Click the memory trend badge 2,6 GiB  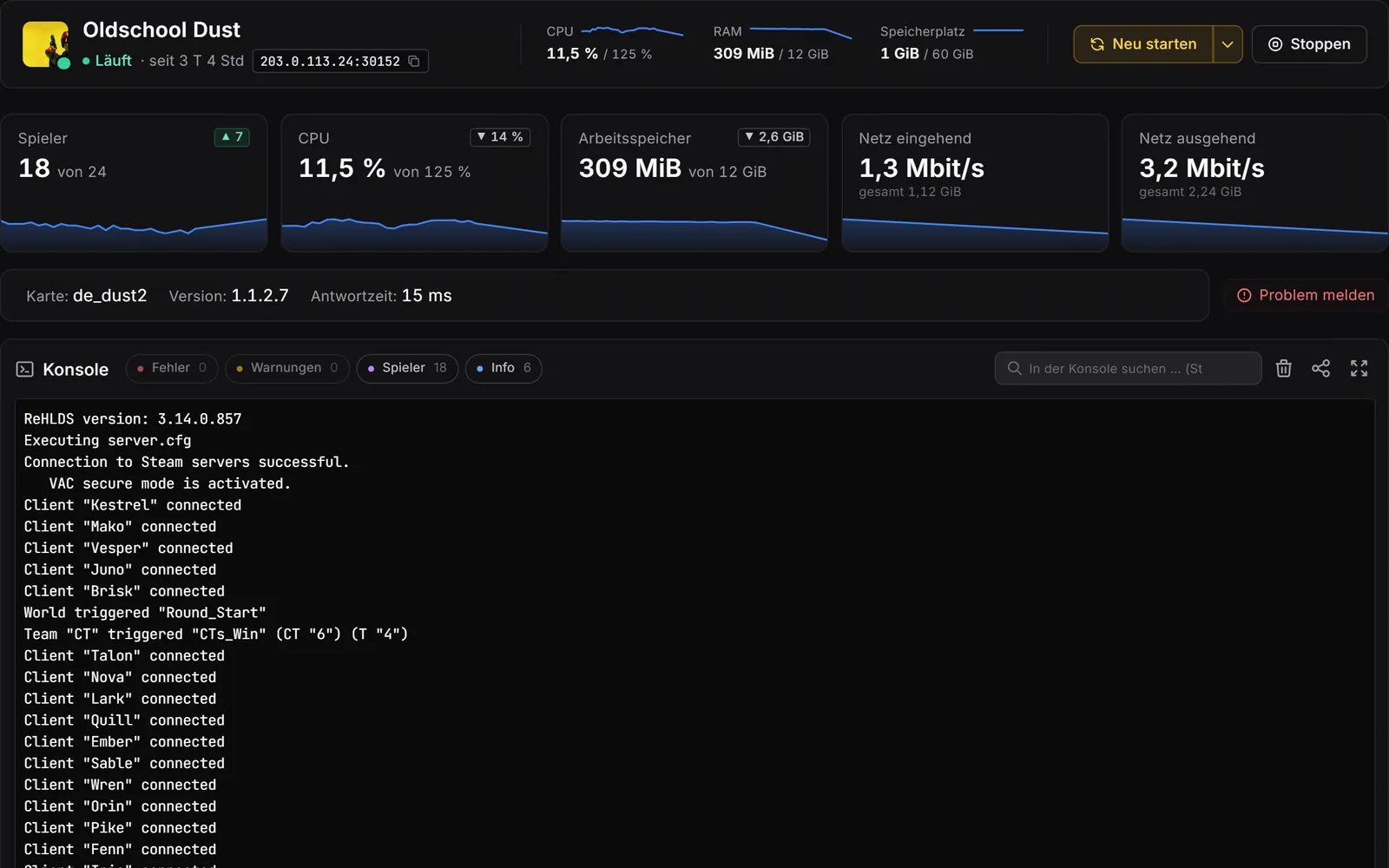773,137
